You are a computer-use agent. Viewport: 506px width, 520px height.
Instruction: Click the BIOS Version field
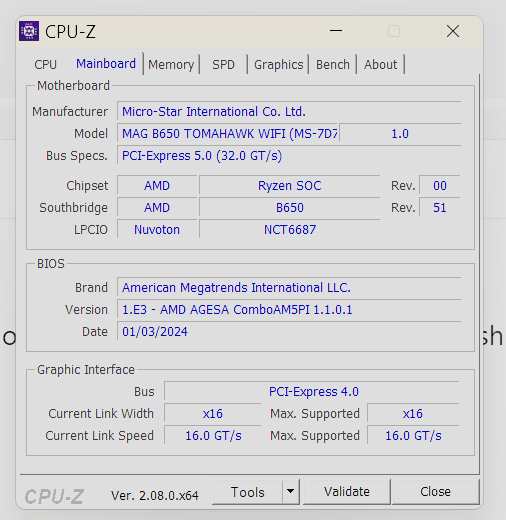point(289,309)
